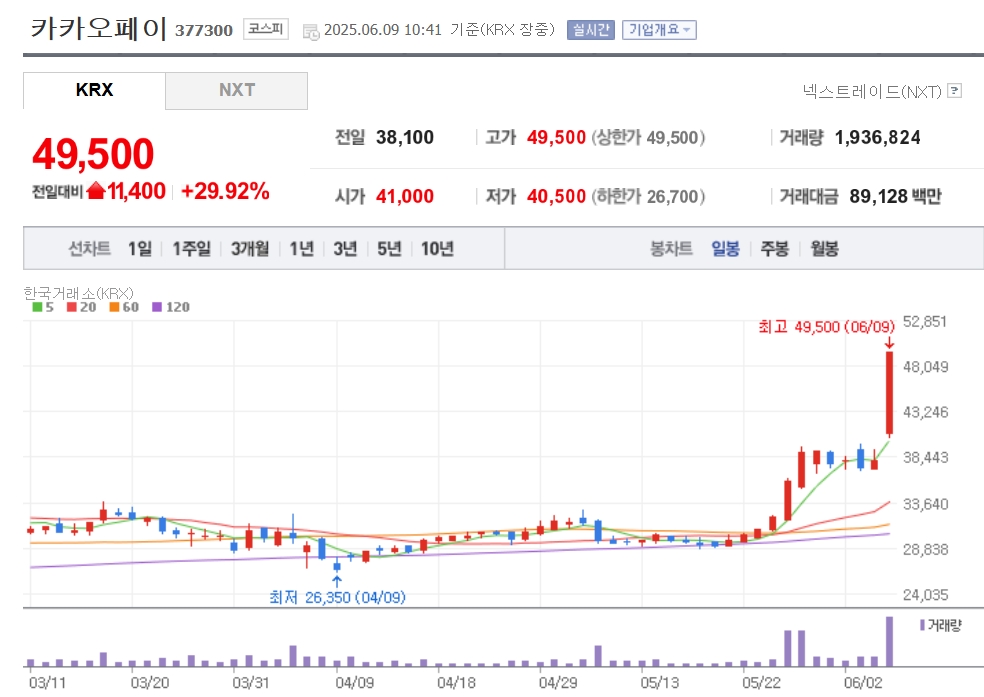The height and width of the screenshot is (697, 984).
Task: Click the 코스피 market badge
Action: click(265, 29)
